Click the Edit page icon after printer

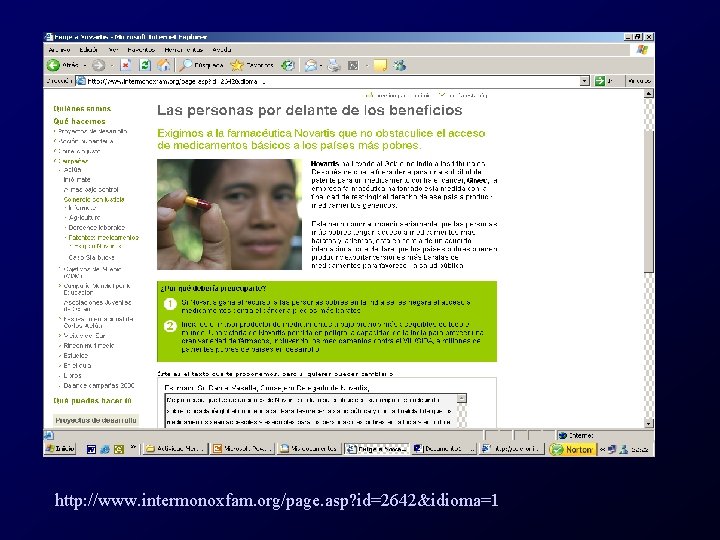(x=353, y=66)
